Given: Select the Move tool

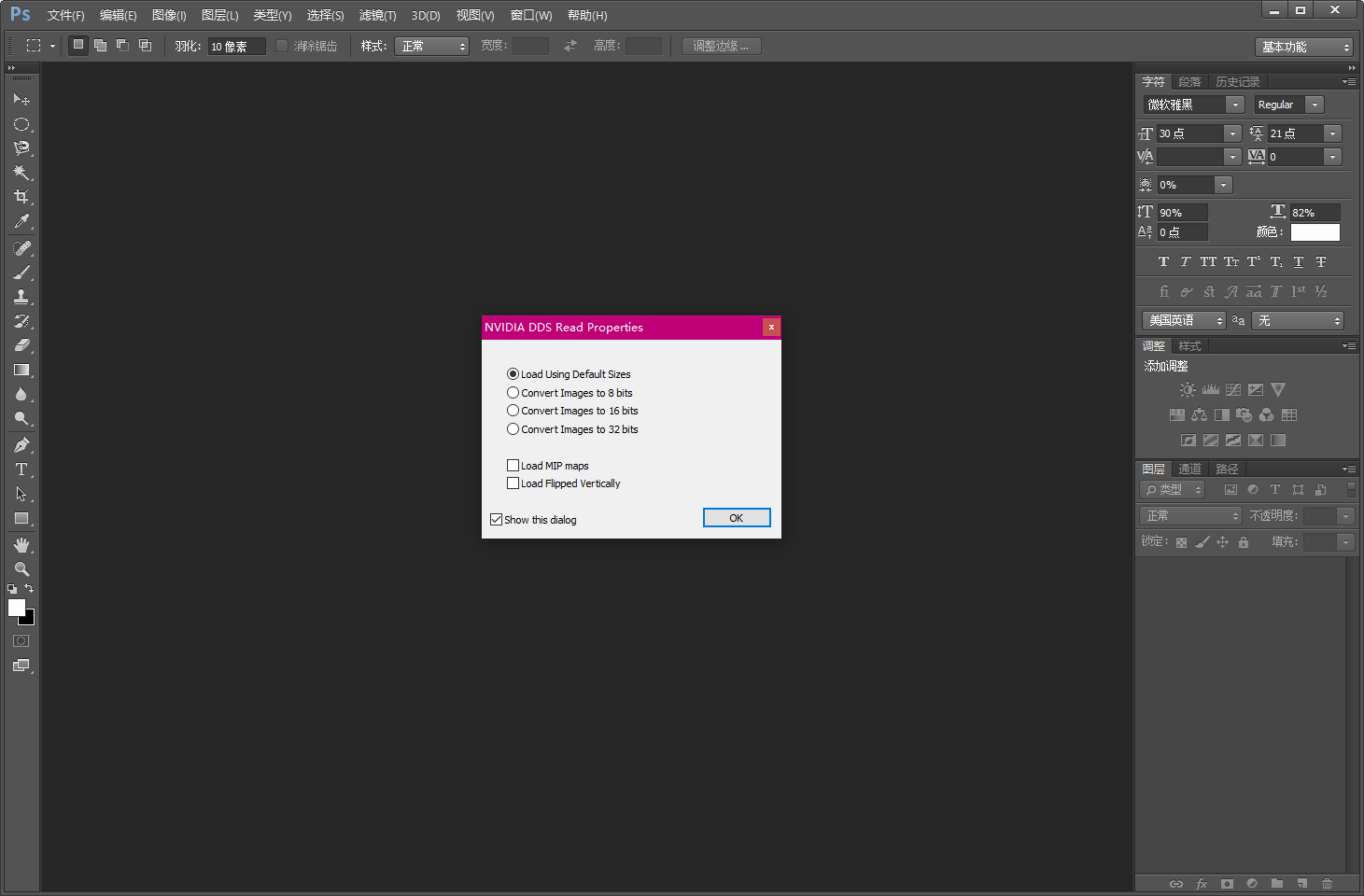Looking at the screenshot, I should coord(21,99).
